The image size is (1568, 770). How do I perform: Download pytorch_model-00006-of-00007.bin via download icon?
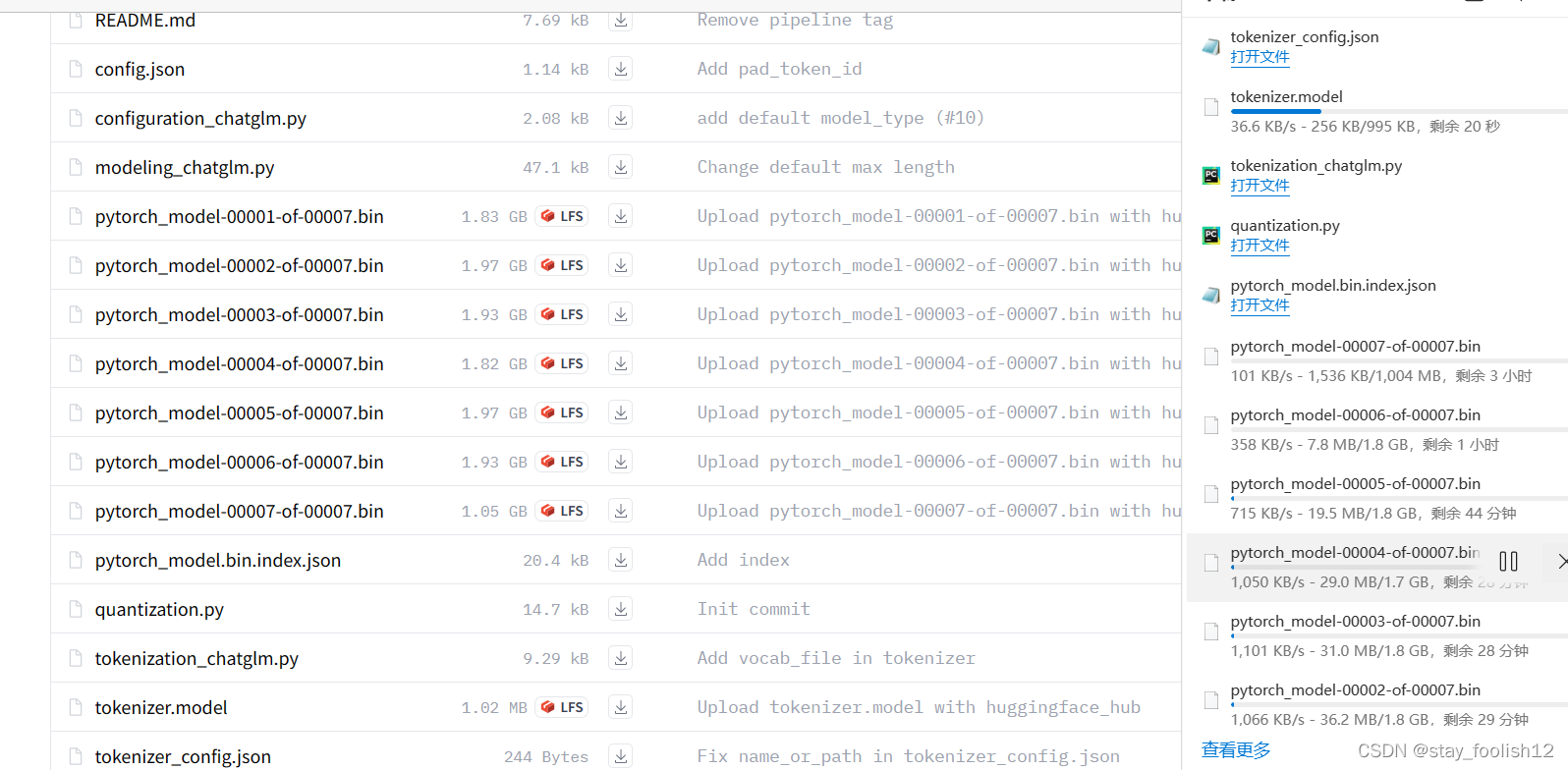621,462
